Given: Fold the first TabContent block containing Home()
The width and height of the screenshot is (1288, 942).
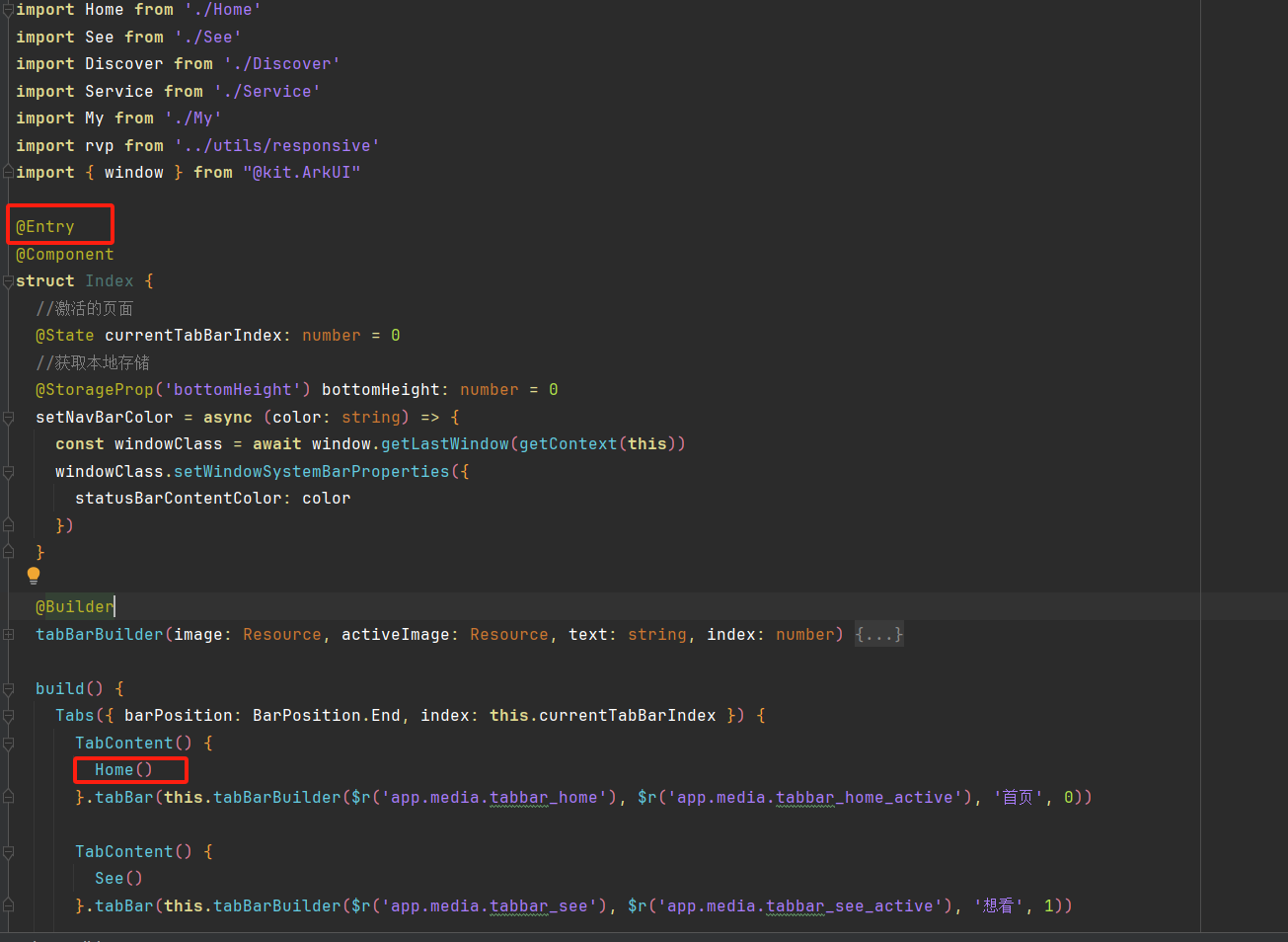Looking at the screenshot, I should pos(8,744).
